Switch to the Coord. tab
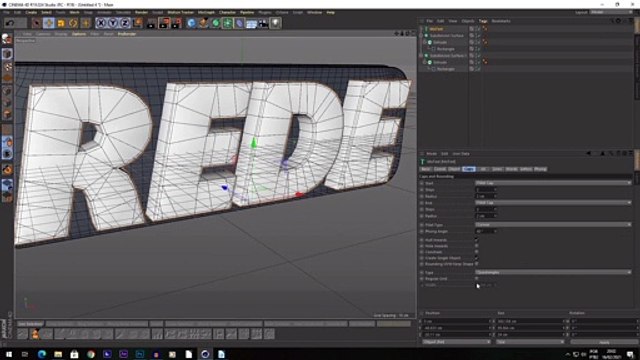This screenshot has height=360, width=640. (440, 169)
